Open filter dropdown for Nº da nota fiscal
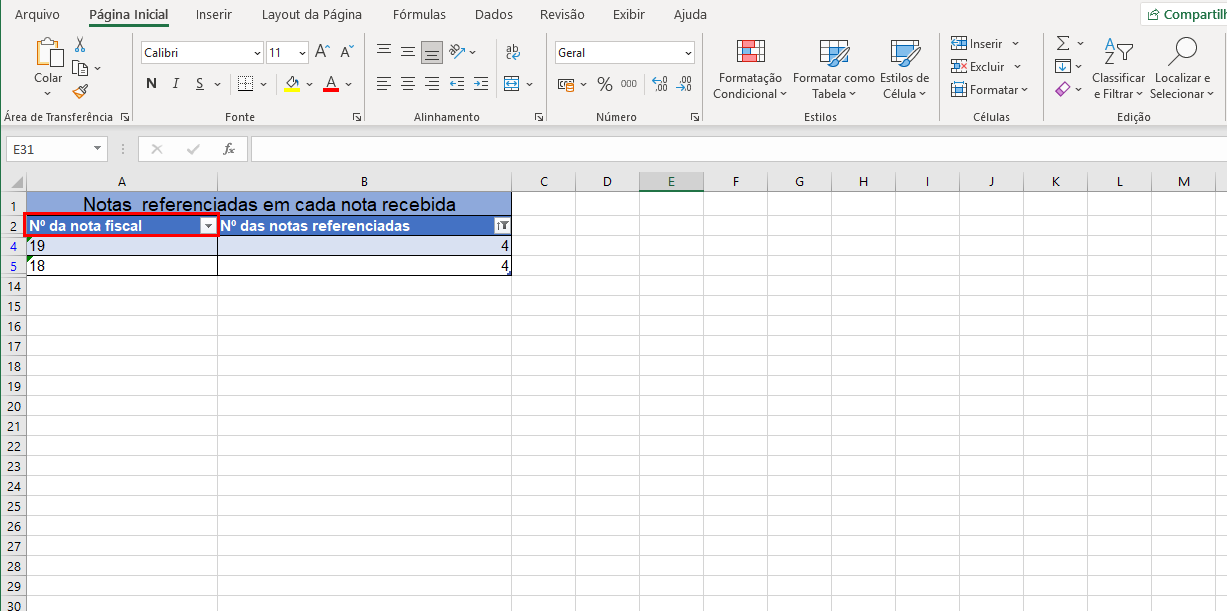Screen dimensions: 1227x611 [208, 226]
